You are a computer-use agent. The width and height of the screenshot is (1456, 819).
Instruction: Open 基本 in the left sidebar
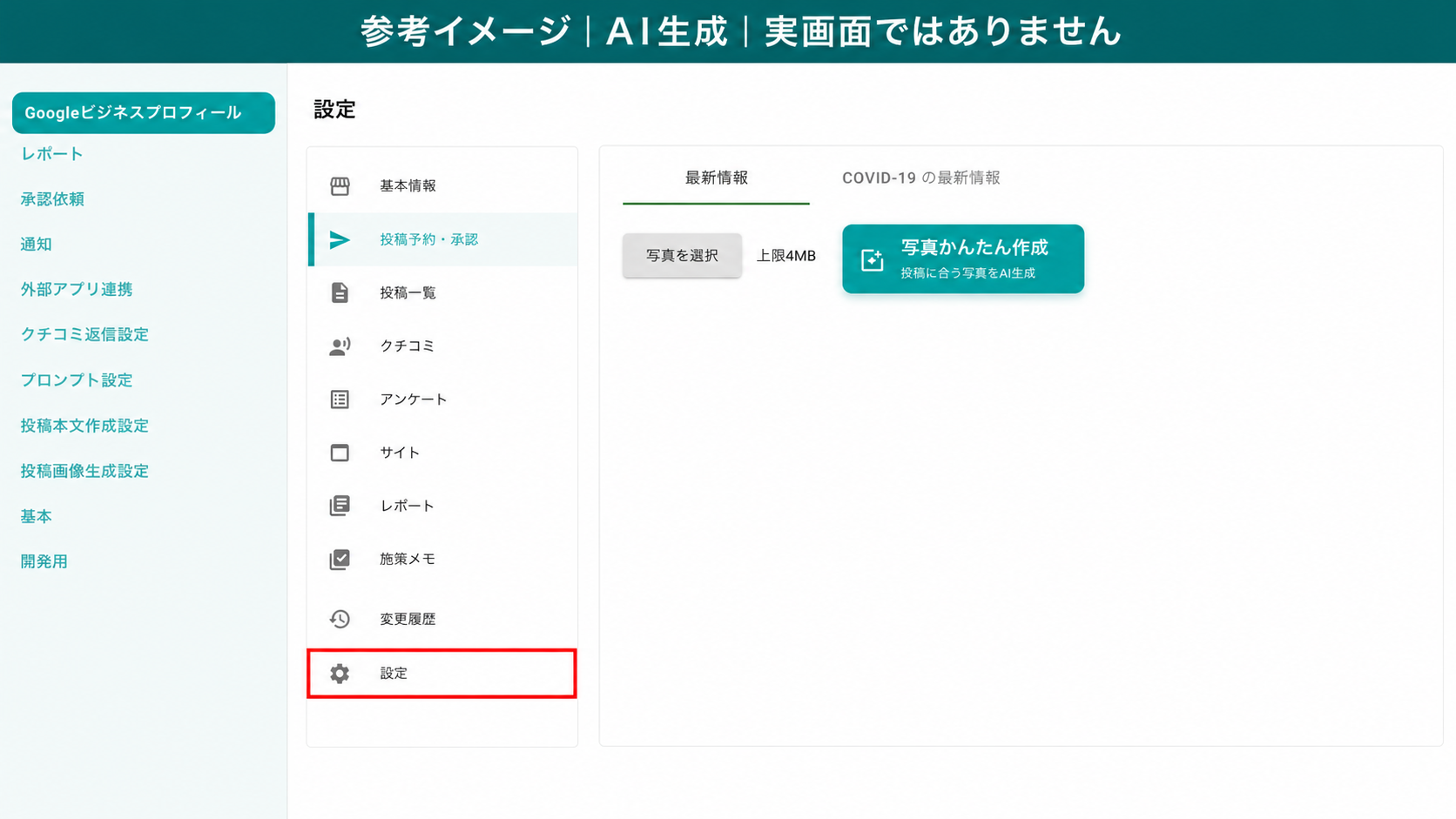(37, 516)
